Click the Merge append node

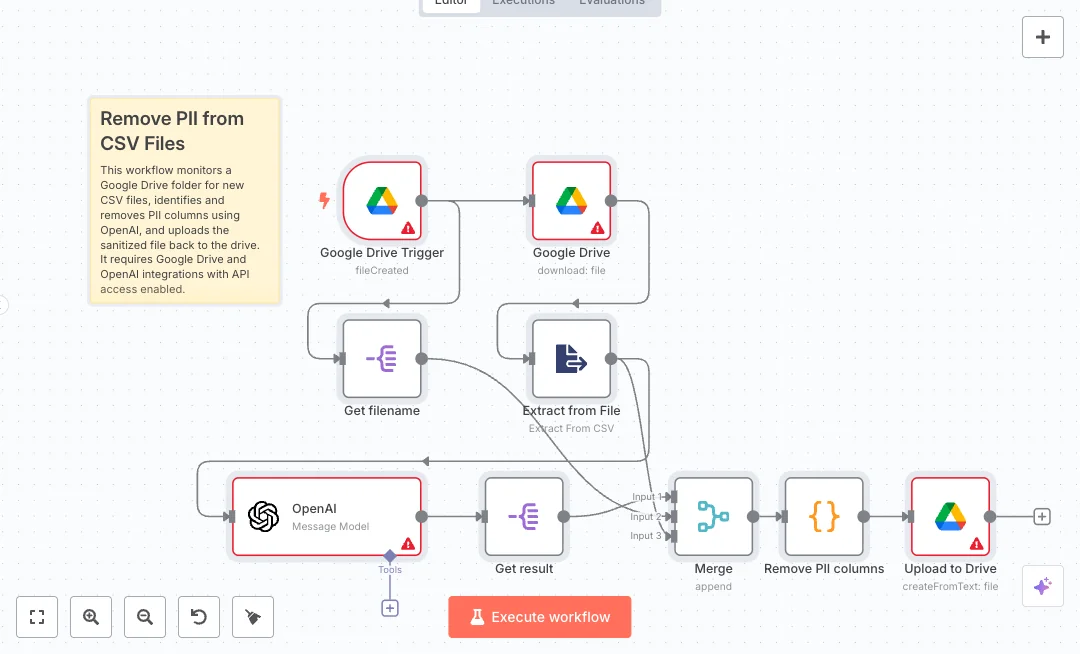713,516
